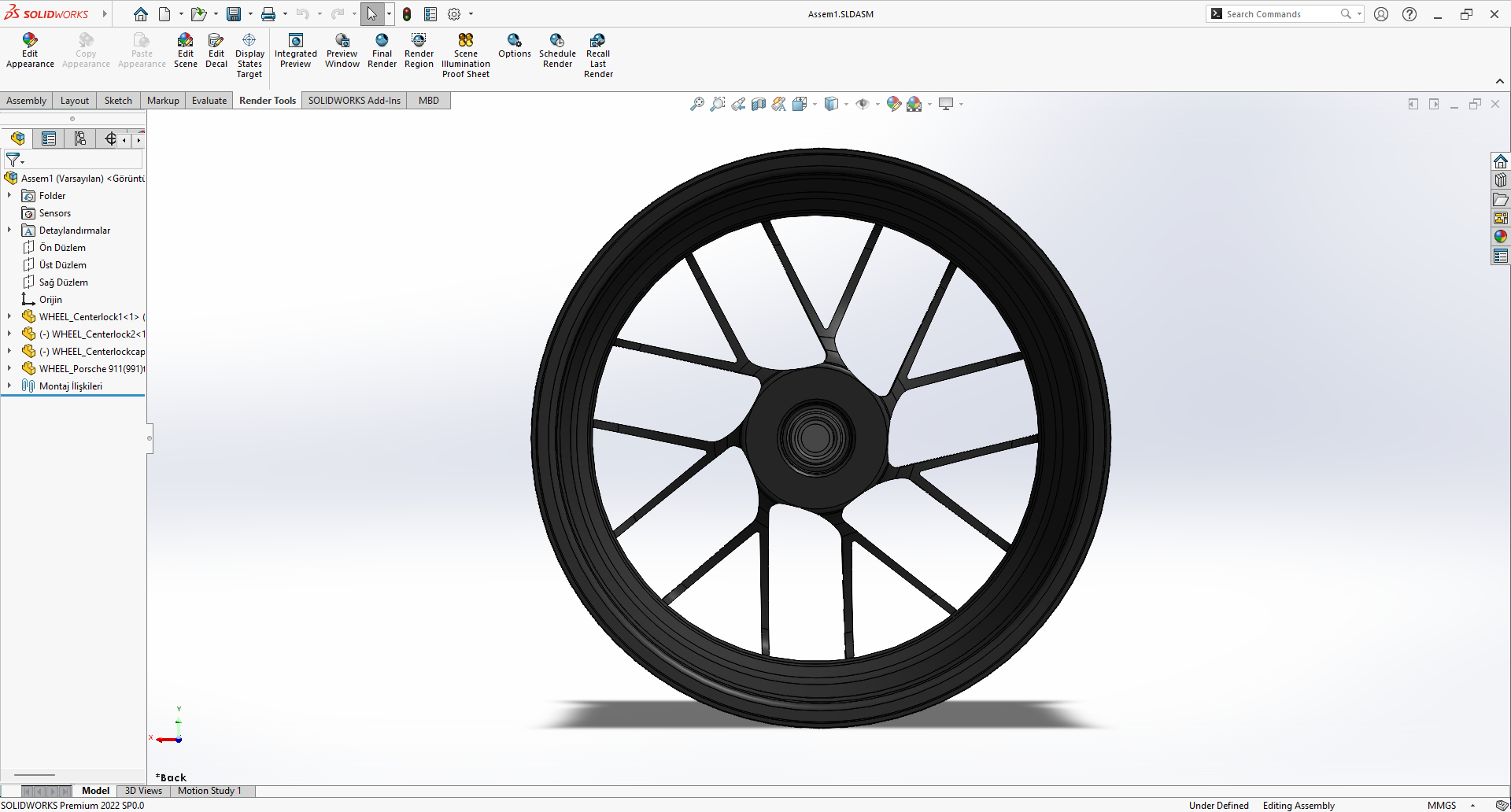Toggle Render Region

pos(419,51)
